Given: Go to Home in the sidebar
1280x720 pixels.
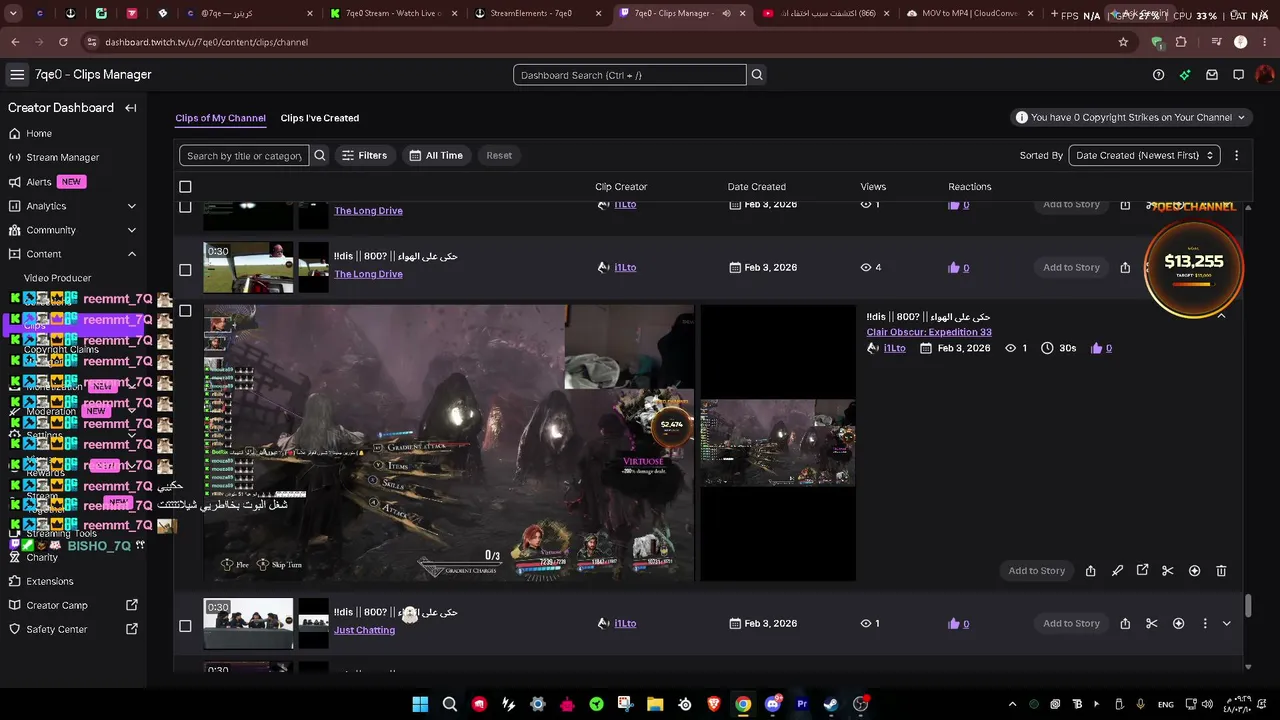Looking at the screenshot, I should [39, 133].
